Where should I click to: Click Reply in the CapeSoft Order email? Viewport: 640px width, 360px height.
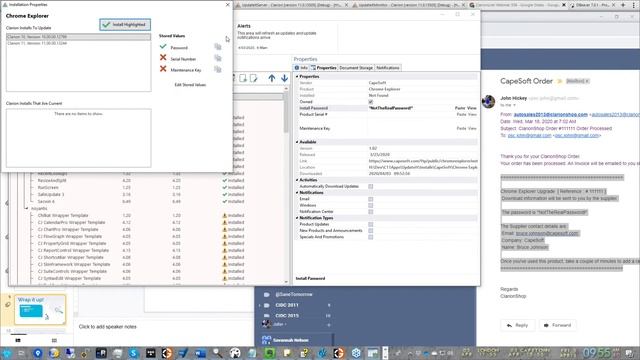(517, 325)
